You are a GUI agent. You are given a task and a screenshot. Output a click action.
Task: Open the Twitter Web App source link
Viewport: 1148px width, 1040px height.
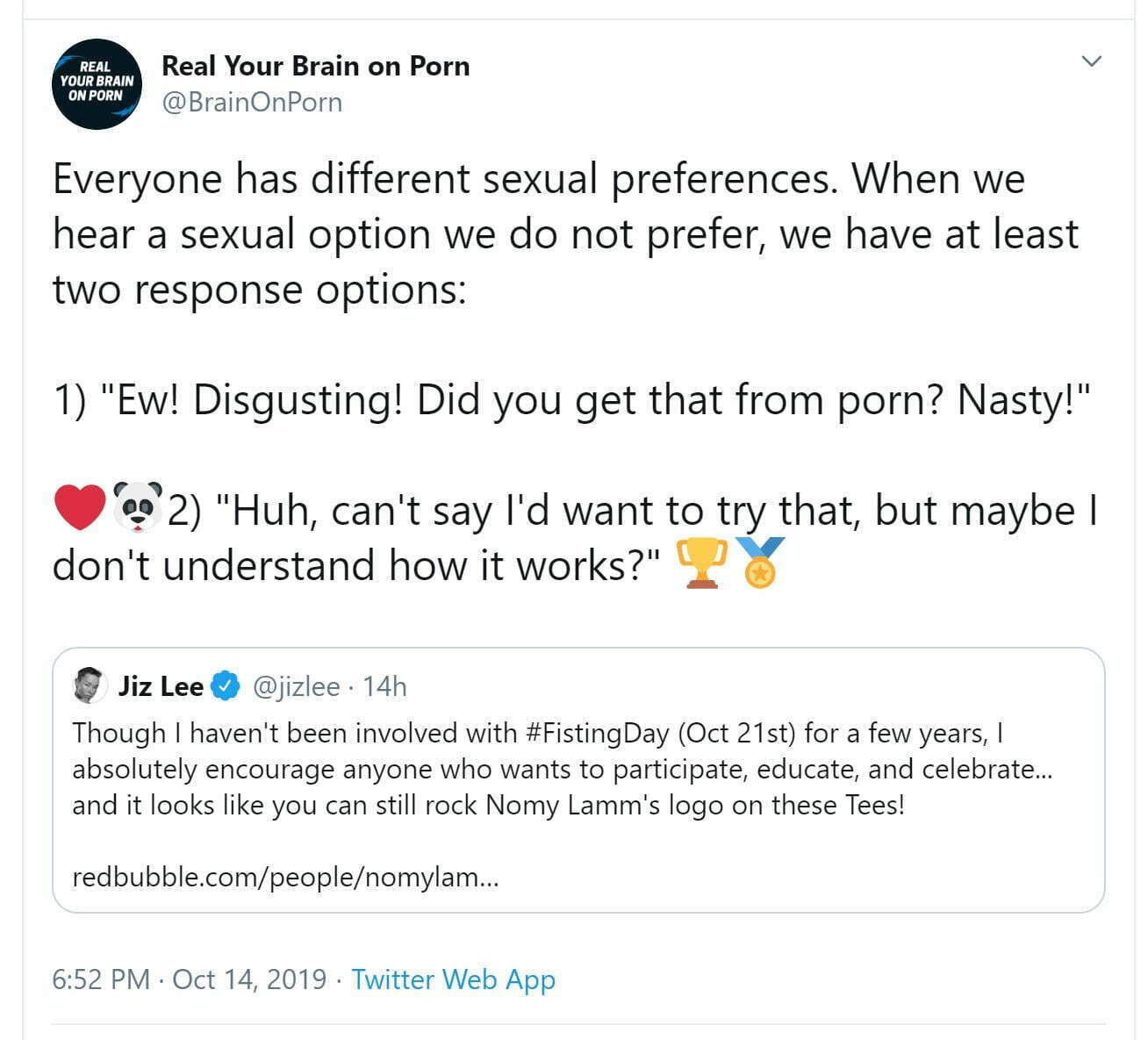click(x=453, y=979)
